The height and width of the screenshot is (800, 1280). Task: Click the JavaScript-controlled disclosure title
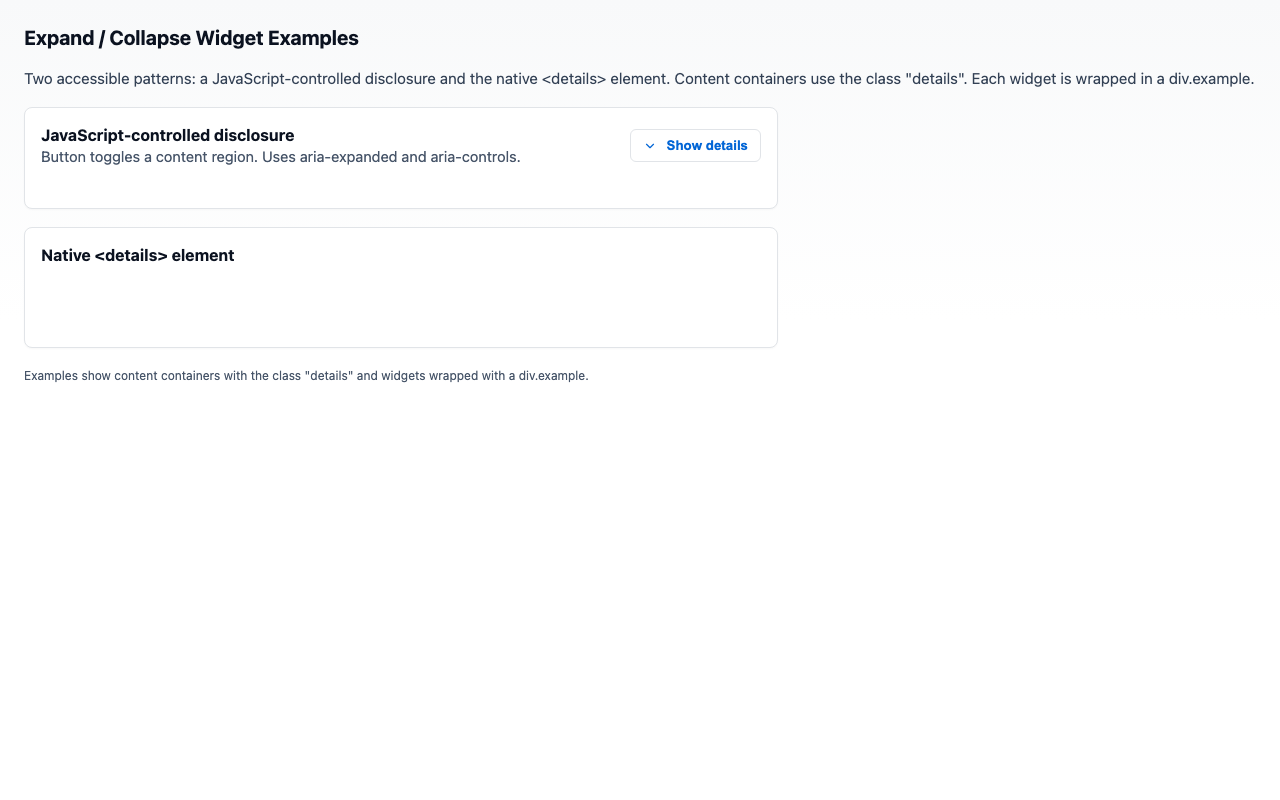[x=167, y=135]
